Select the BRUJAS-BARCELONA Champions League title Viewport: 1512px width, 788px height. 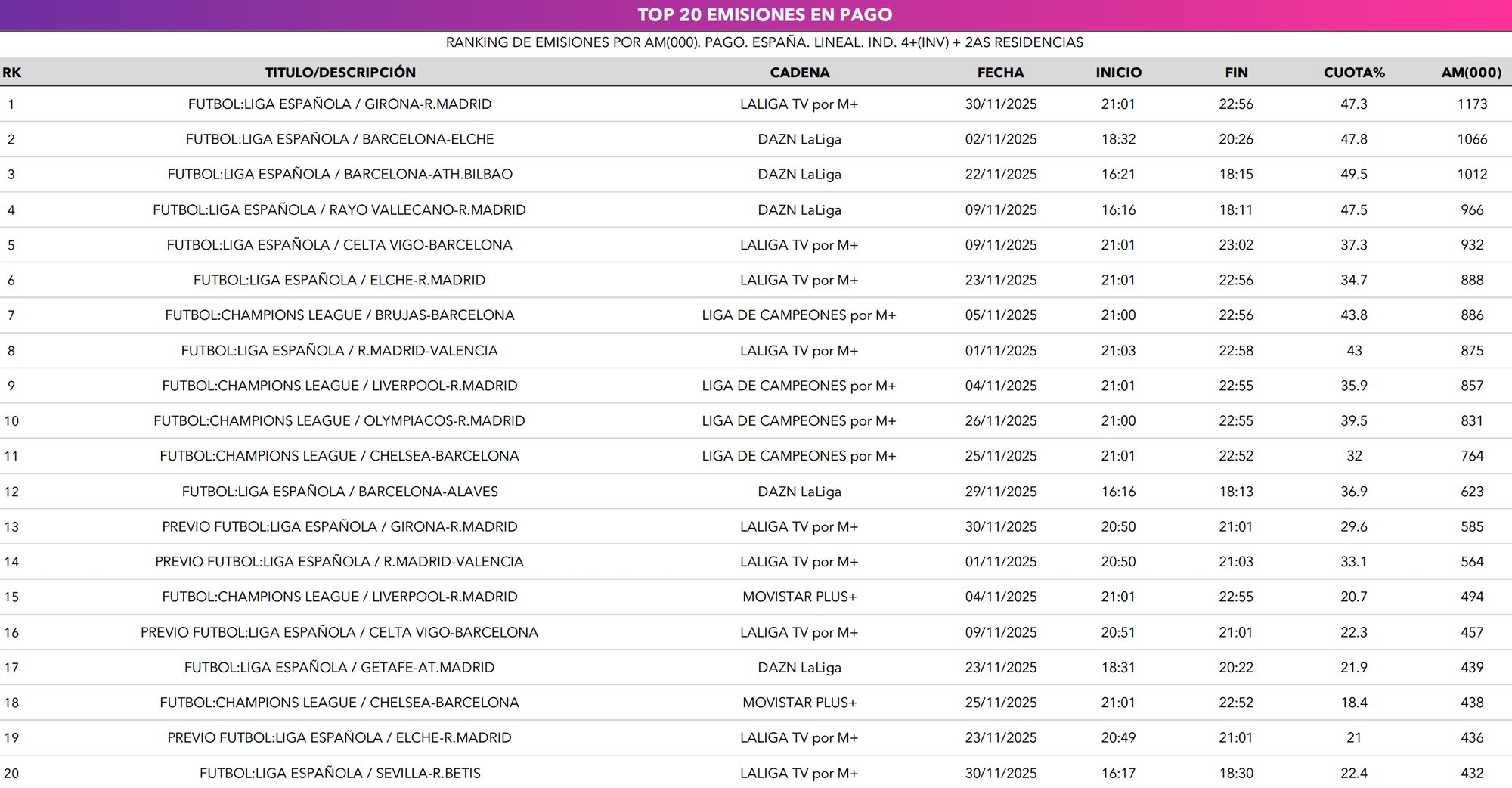pos(339,315)
